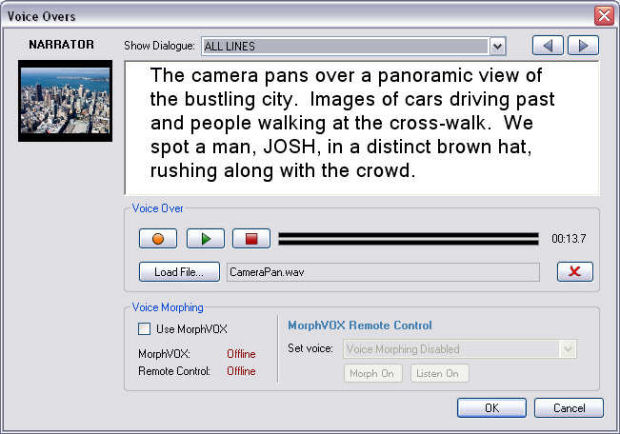Click the Listen On button
This screenshot has height=434, width=620.
tap(438, 373)
